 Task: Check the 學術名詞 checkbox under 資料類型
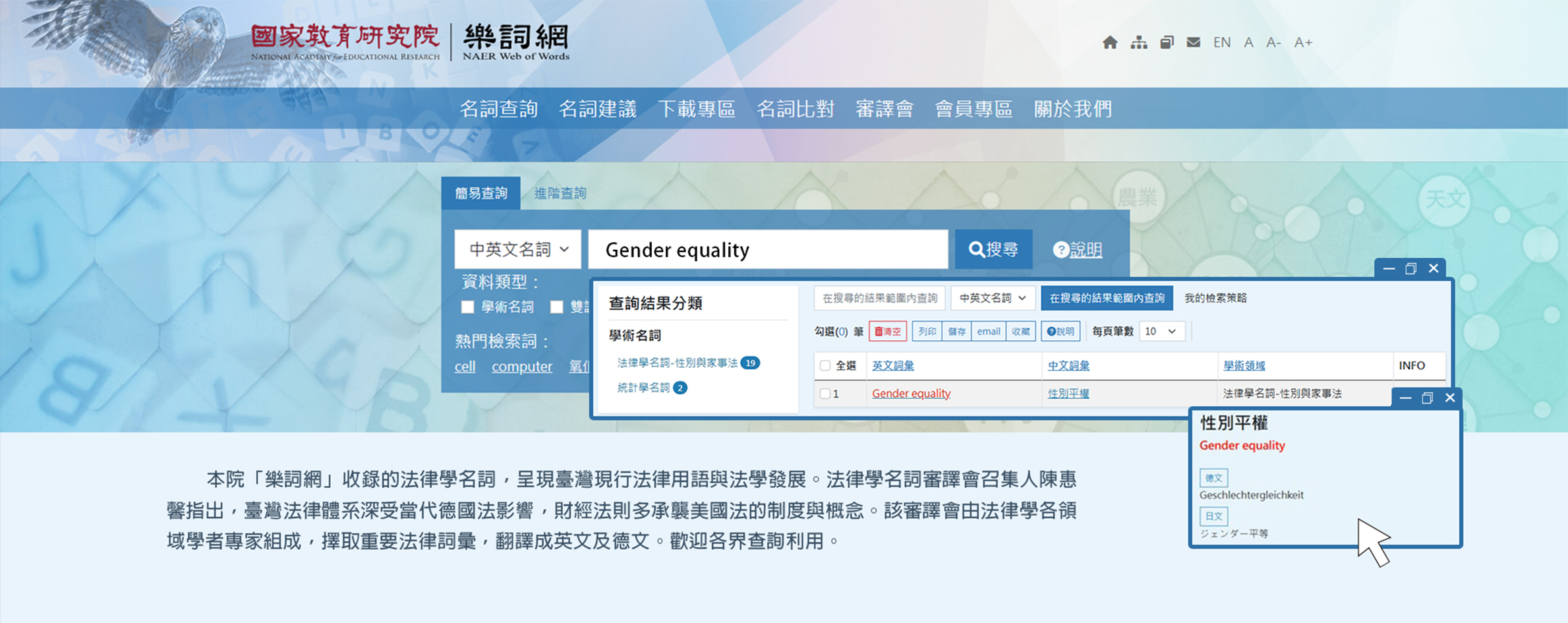(x=468, y=307)
